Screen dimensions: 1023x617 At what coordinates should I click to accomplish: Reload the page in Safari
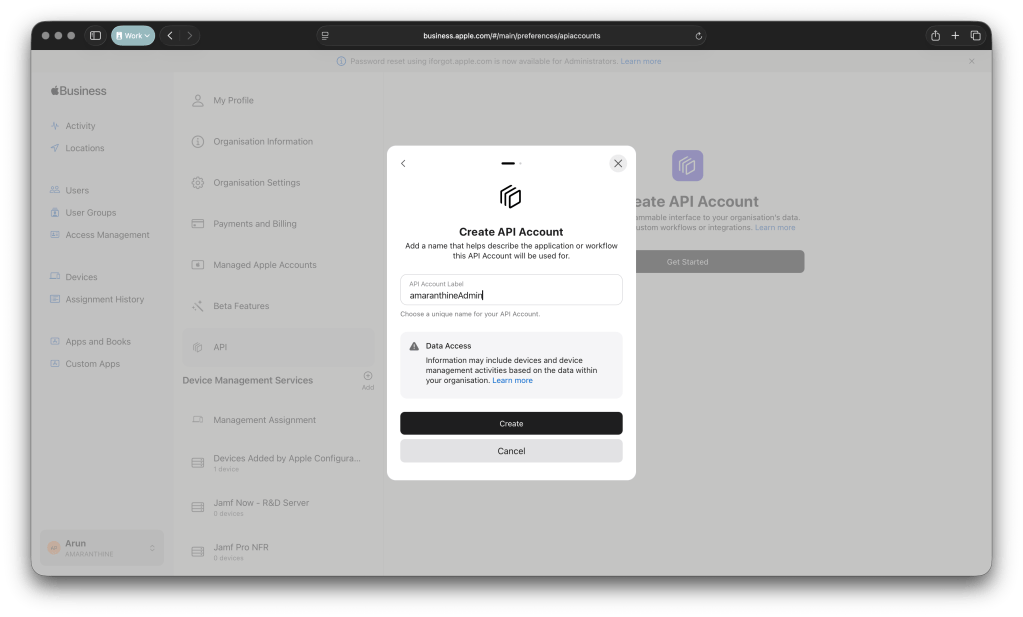coord(699,36)
